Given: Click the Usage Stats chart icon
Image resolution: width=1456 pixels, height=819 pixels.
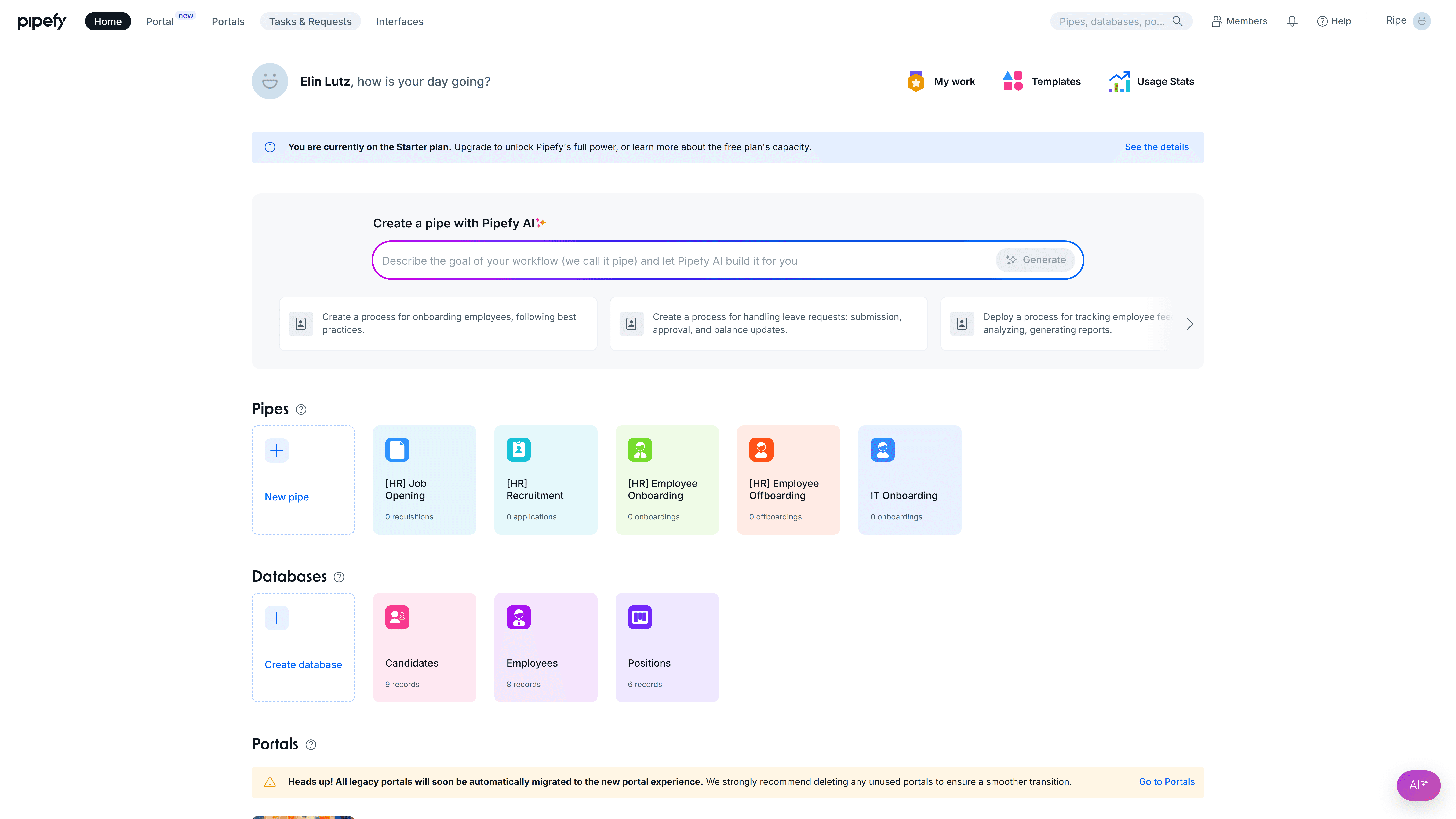Looking at the screenshot, I should coord(1119,81).
